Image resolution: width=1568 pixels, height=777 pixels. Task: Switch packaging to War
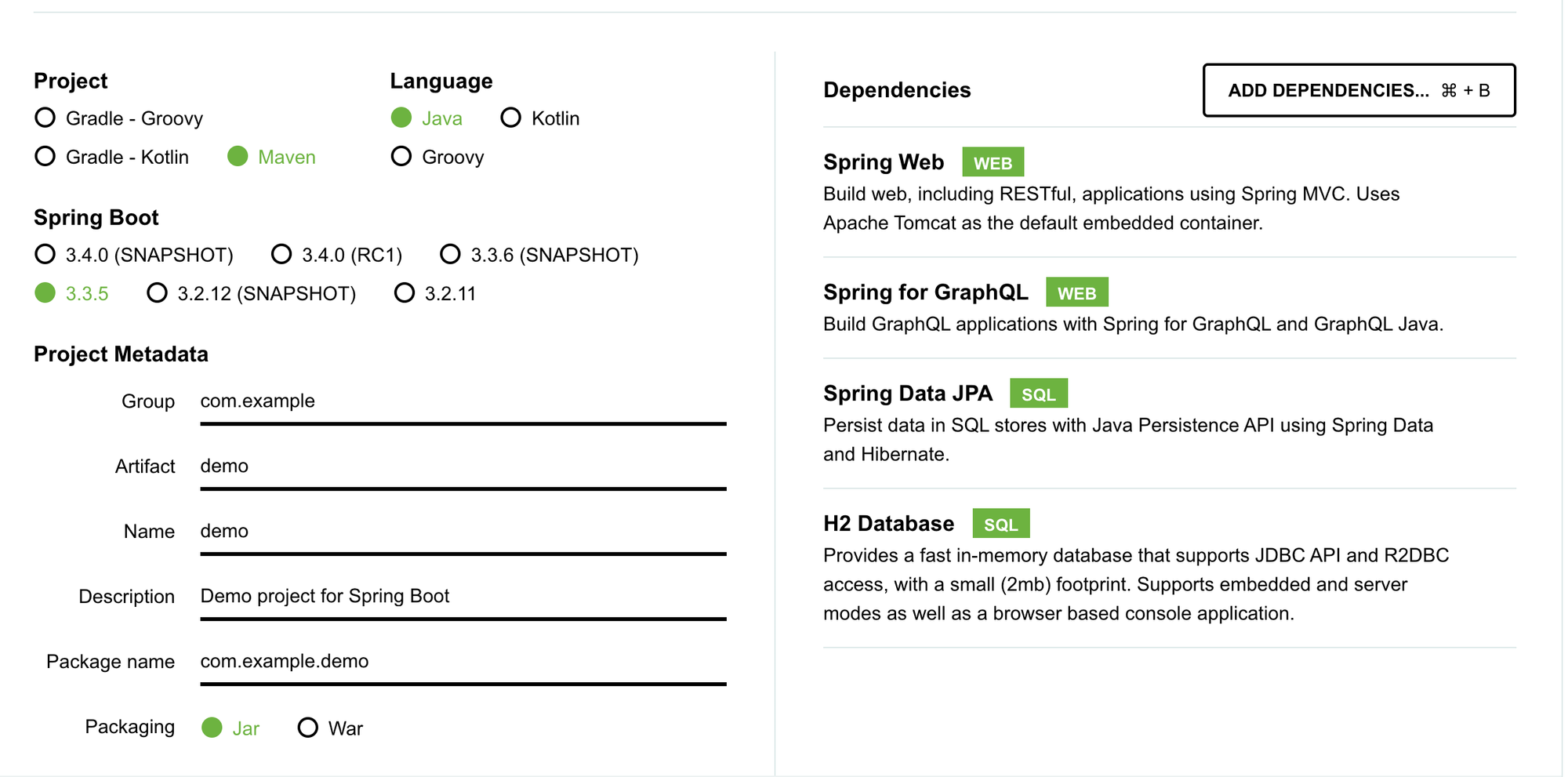308,728
